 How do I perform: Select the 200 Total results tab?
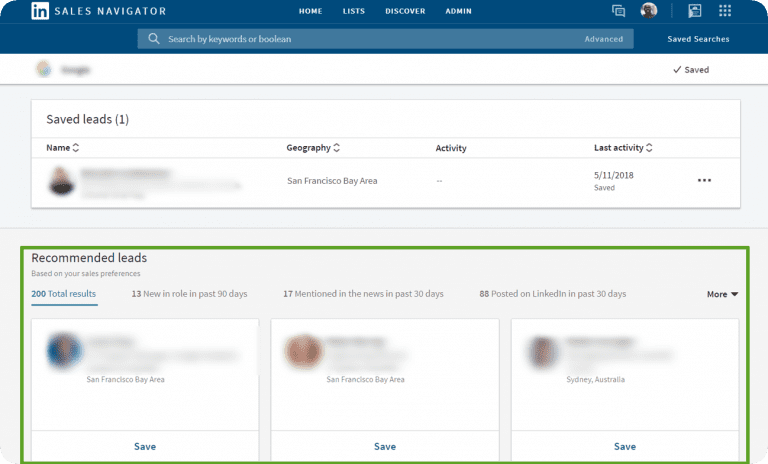point(64,294)
